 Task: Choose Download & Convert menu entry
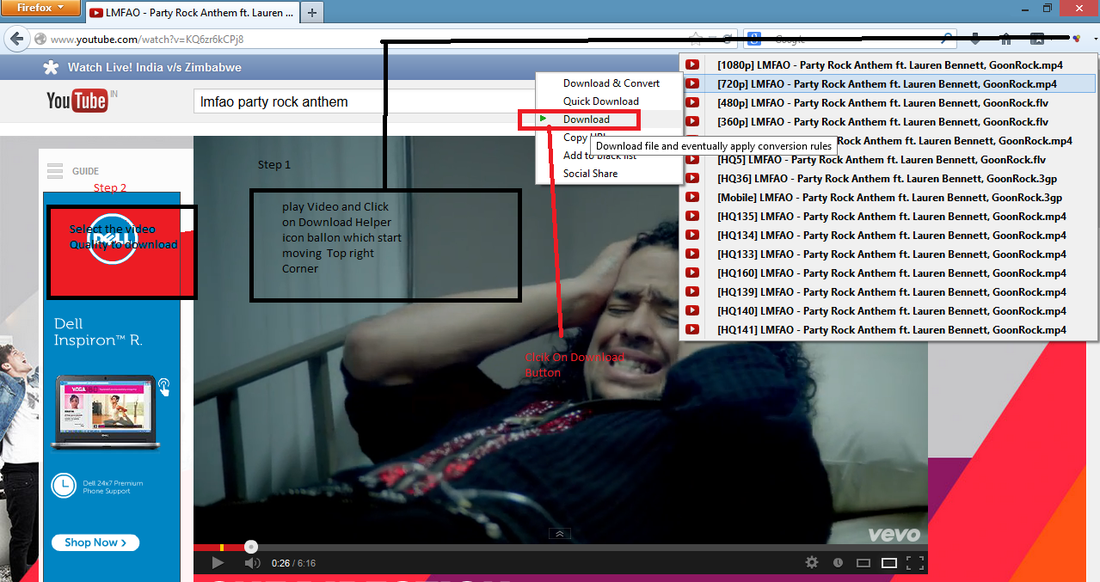coord(610,83)
